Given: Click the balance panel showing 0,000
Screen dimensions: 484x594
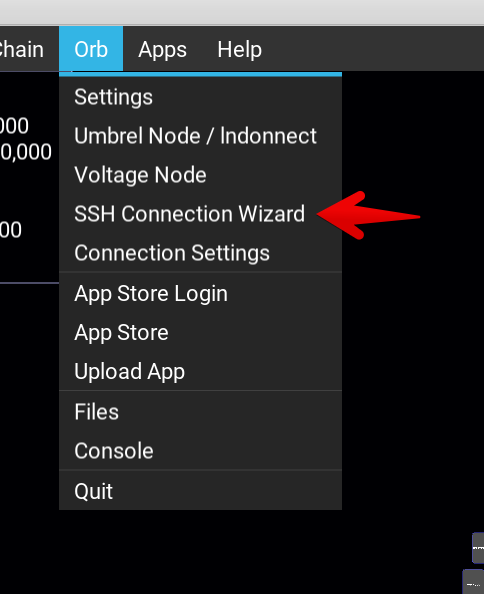Looking at the screenshot, I should click(x=29, y=177).
